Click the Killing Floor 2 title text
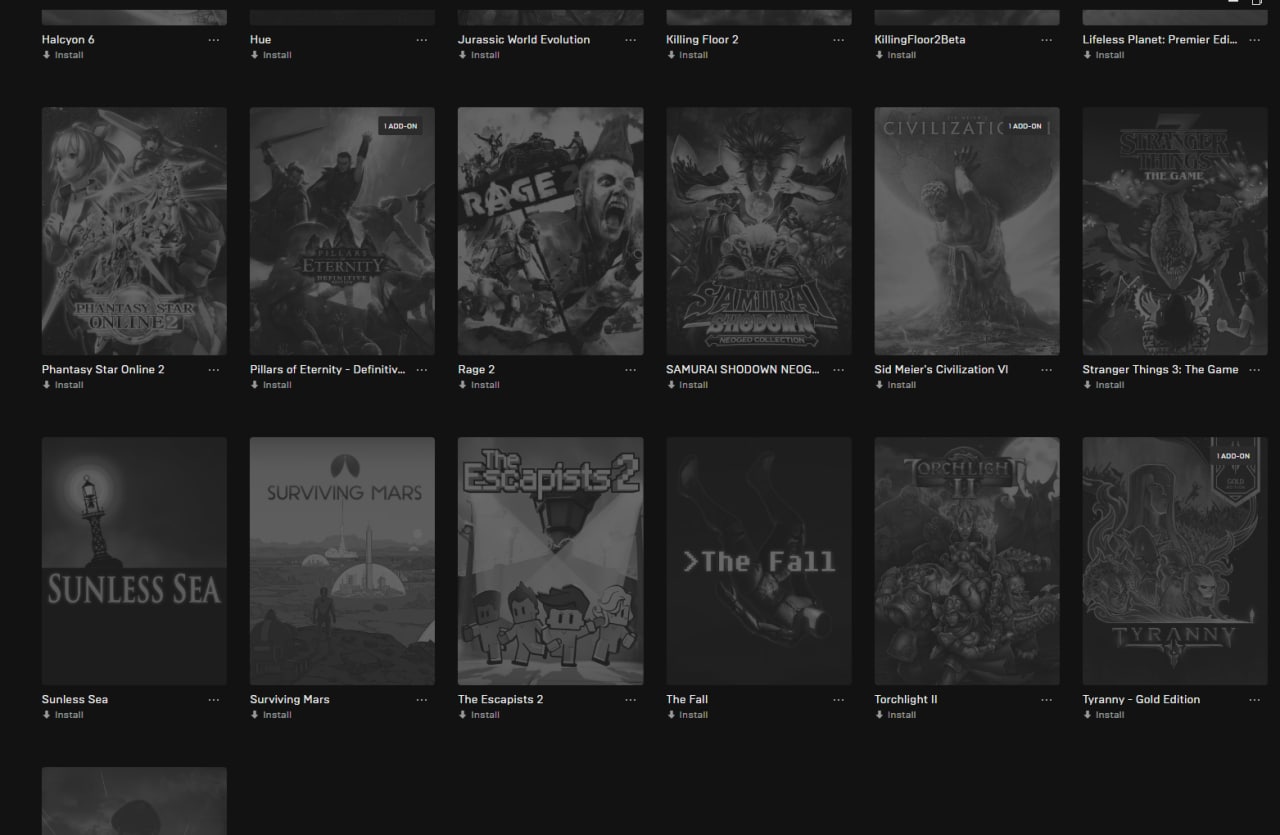Image resolution: width=1280 pixels, height=835 pixels. (x=702, y=40)
